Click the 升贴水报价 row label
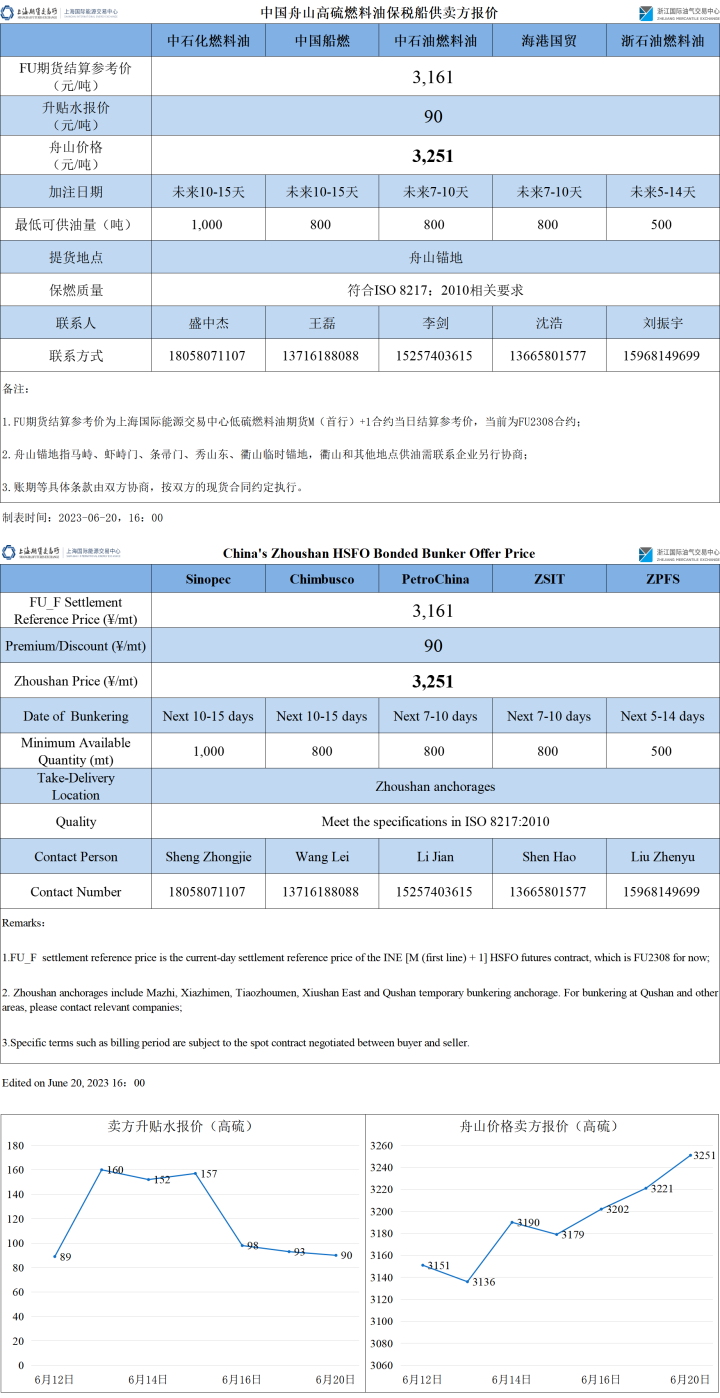The height and width of the screenshot is (1398, 720). point(76,116)
